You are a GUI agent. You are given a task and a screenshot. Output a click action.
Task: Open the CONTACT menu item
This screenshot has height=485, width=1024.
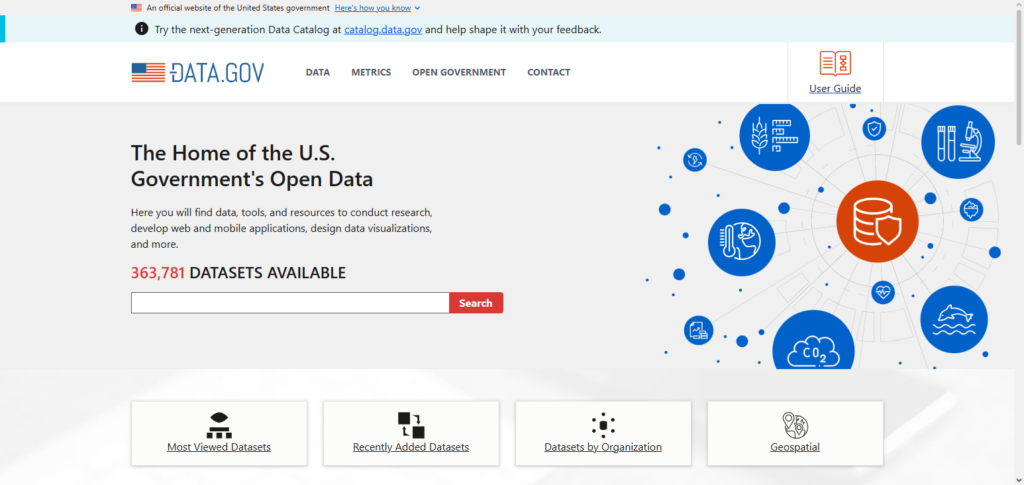click(549, 72)
